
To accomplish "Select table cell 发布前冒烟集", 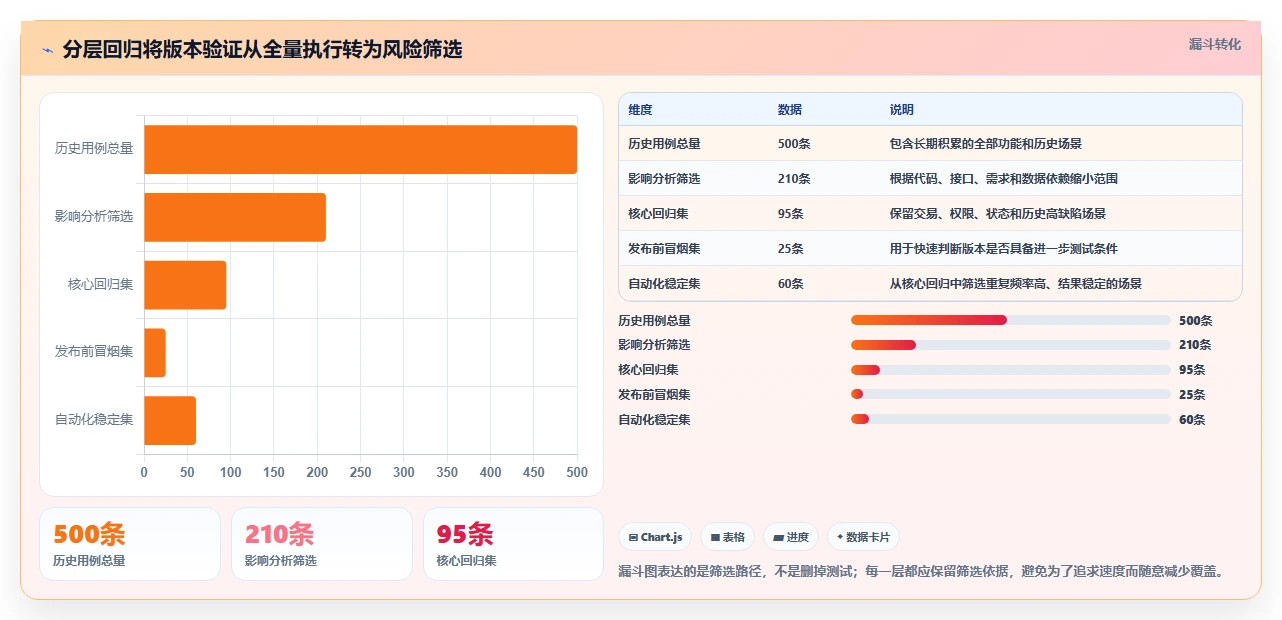I will coord(664,249).
